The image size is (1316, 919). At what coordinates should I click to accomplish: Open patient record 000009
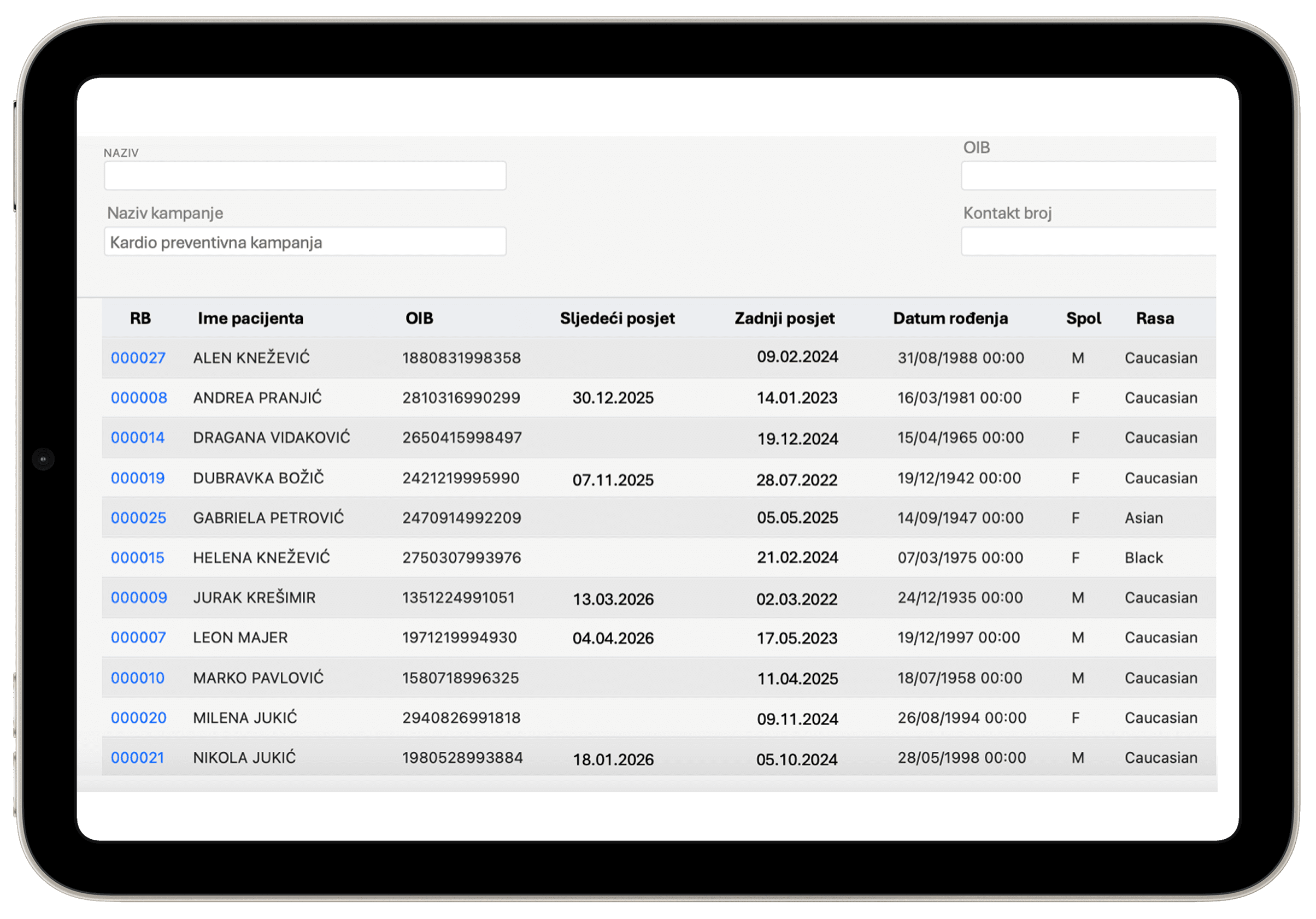139,598
